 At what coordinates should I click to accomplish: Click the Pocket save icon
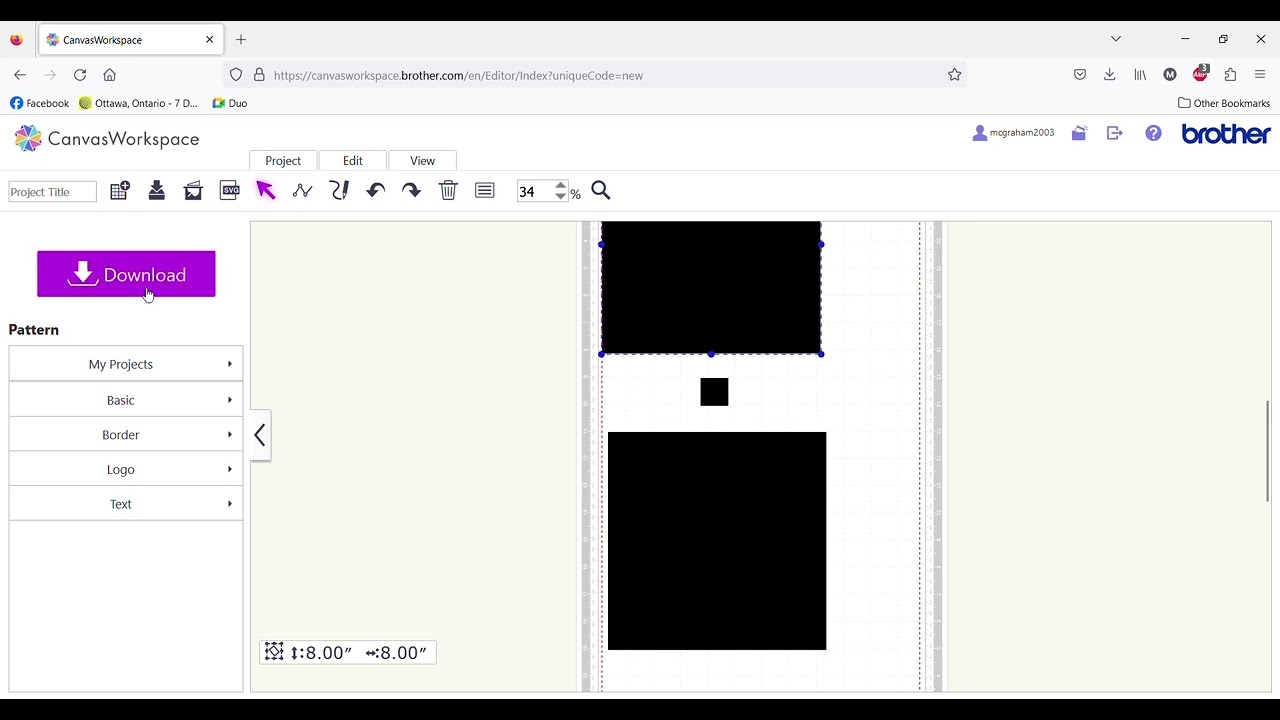(1080, 75)
